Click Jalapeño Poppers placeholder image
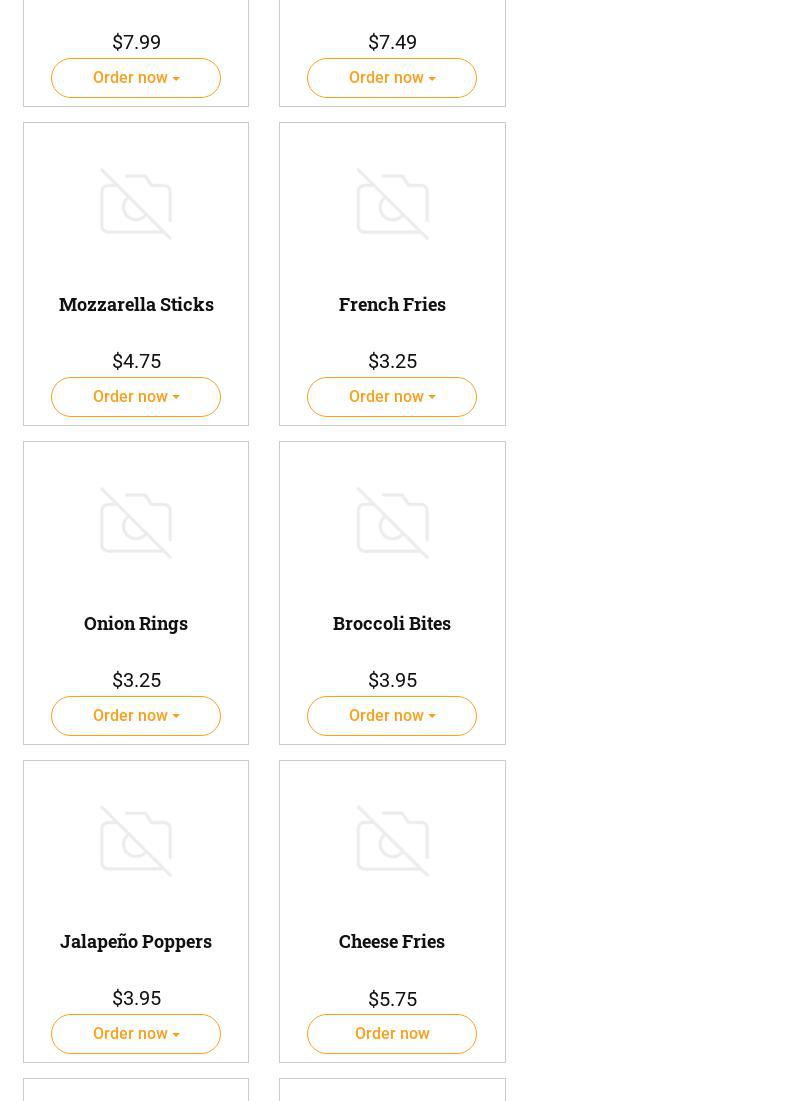This screenshot has width=785, height=1101. coord(136,841)
